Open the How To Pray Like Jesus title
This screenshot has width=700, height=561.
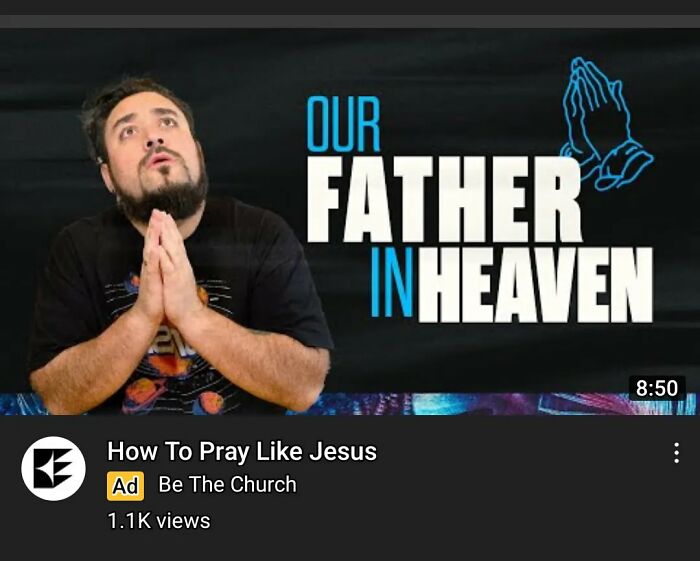pyautogui.click(x=242, y=451)
